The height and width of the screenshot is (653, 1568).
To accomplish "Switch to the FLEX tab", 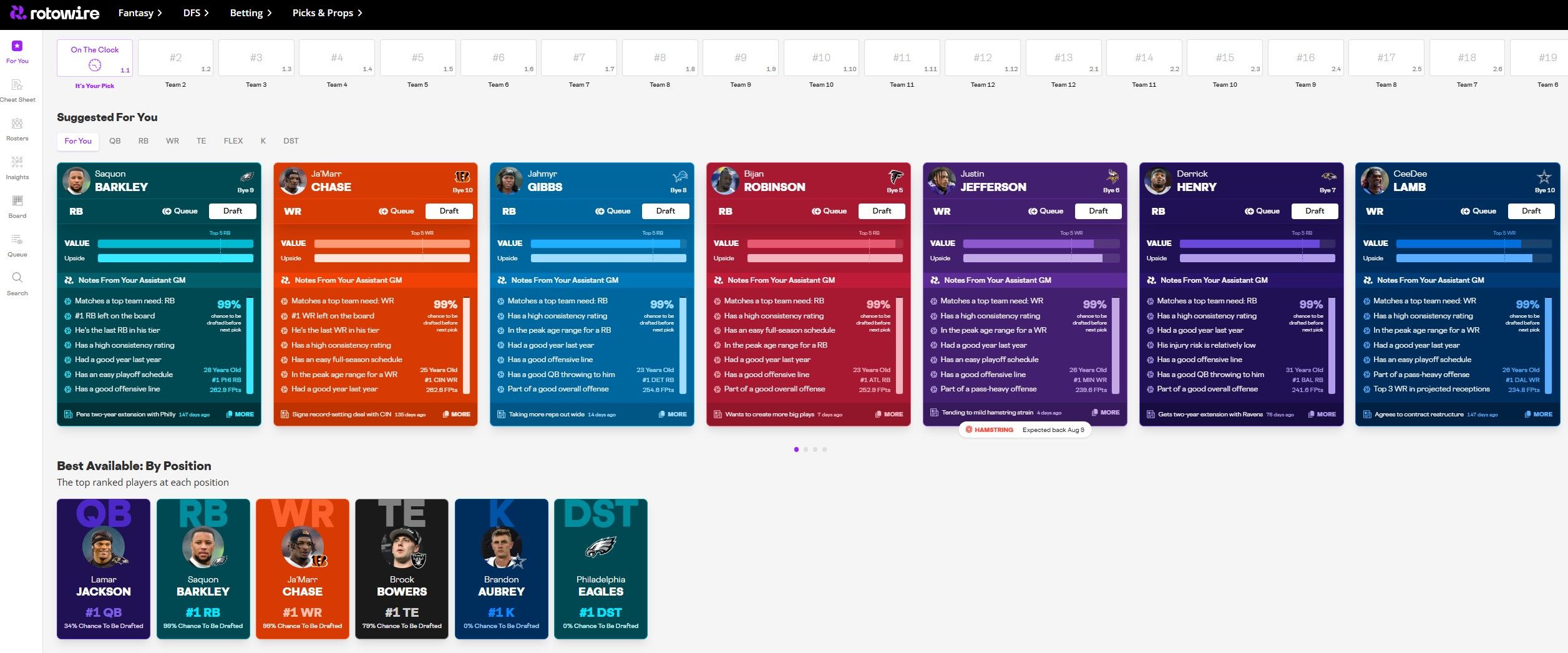I will (233, 141).
